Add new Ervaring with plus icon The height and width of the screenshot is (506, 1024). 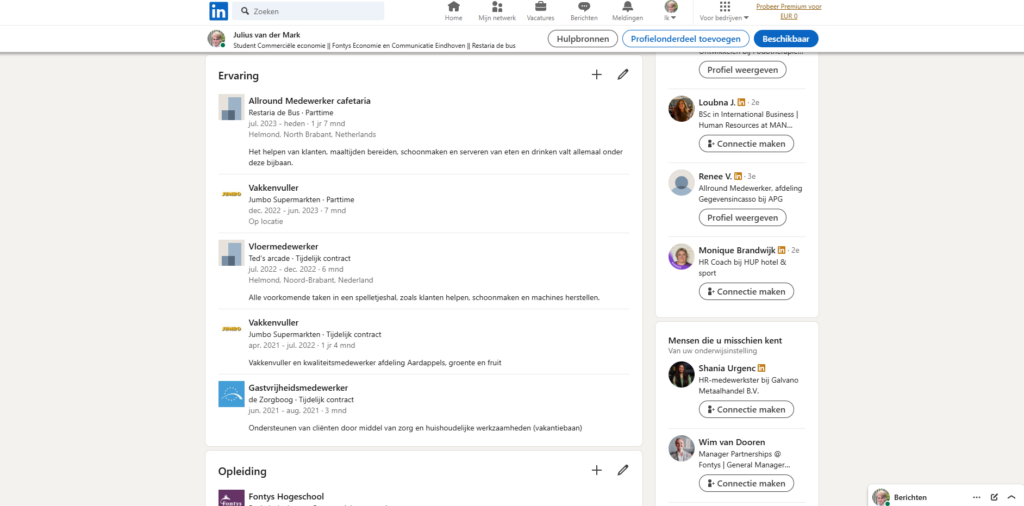pos(596,74)
